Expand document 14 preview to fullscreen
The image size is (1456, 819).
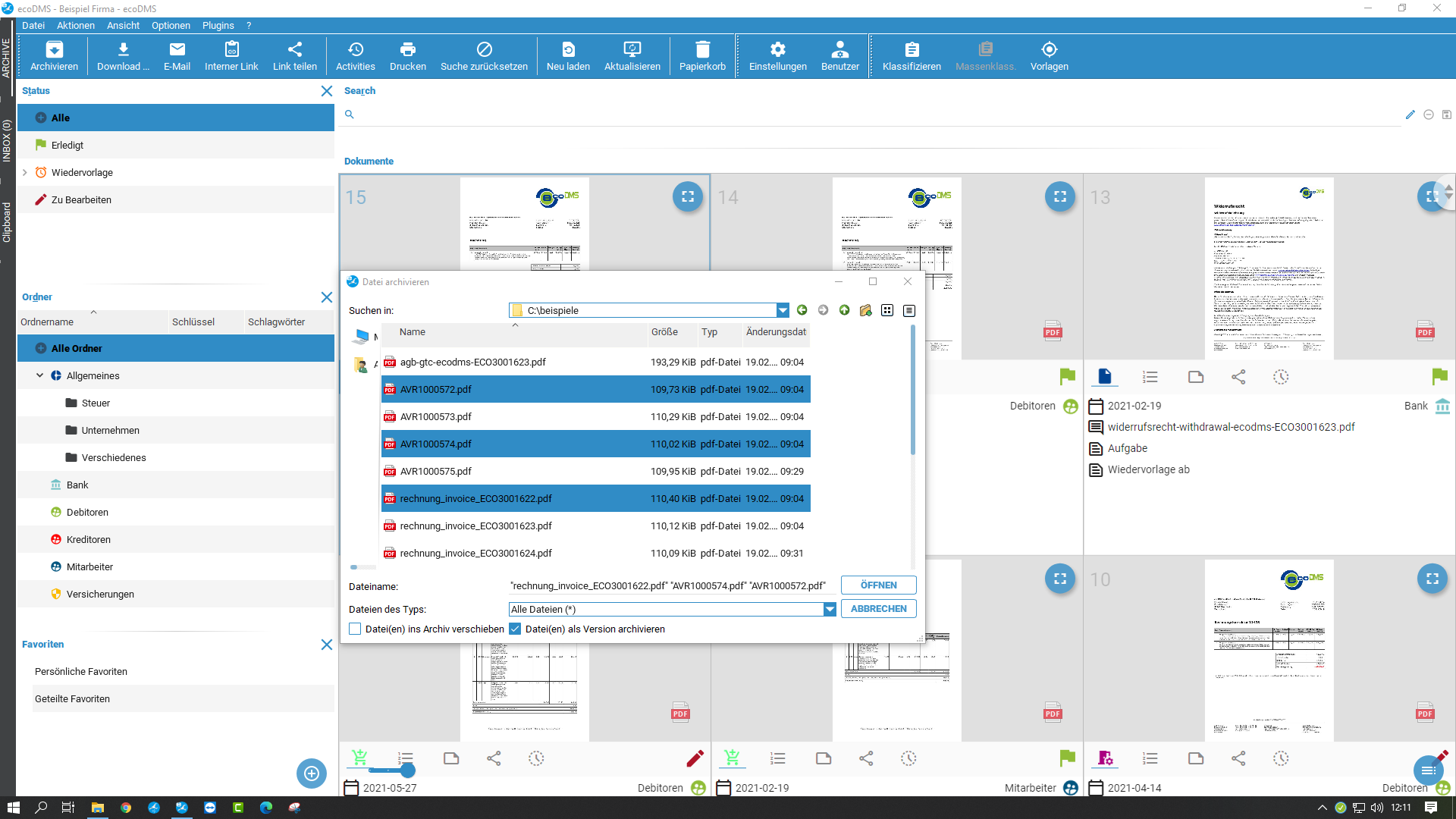pyautogui.click(x=1060, y=196)
